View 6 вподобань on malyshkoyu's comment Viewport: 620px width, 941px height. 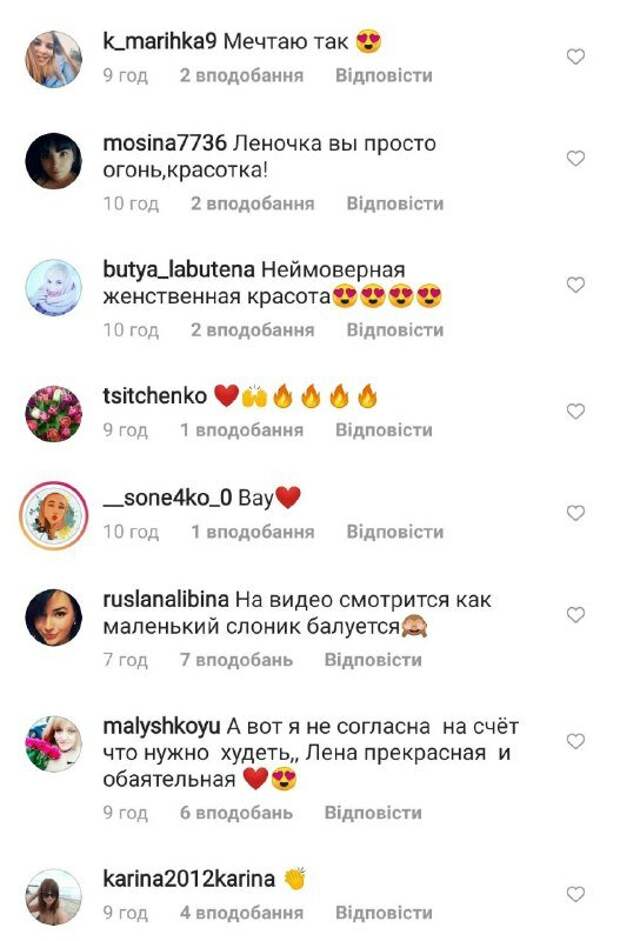(236, 813)
